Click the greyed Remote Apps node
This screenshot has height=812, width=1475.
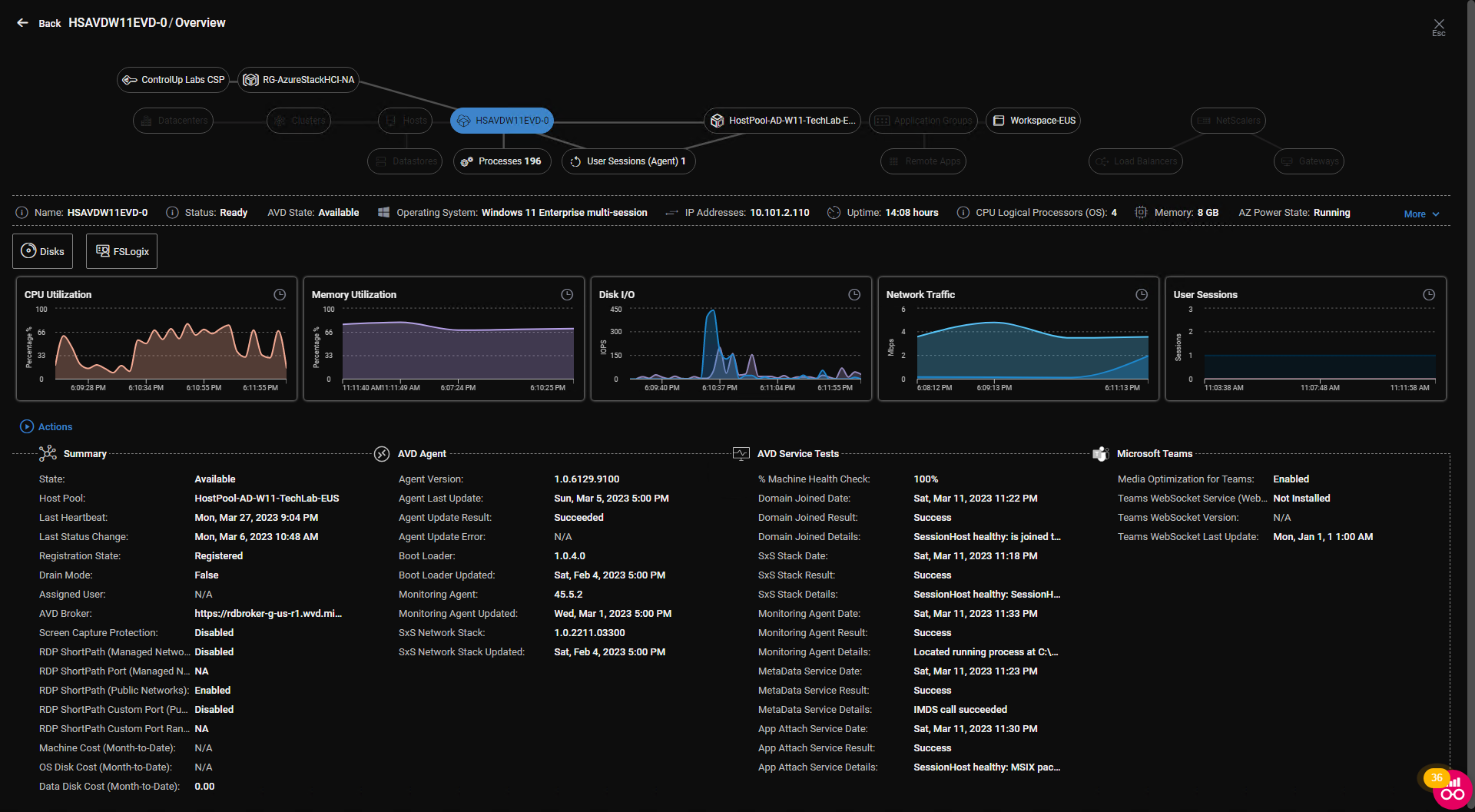click(x=923, y=161)
